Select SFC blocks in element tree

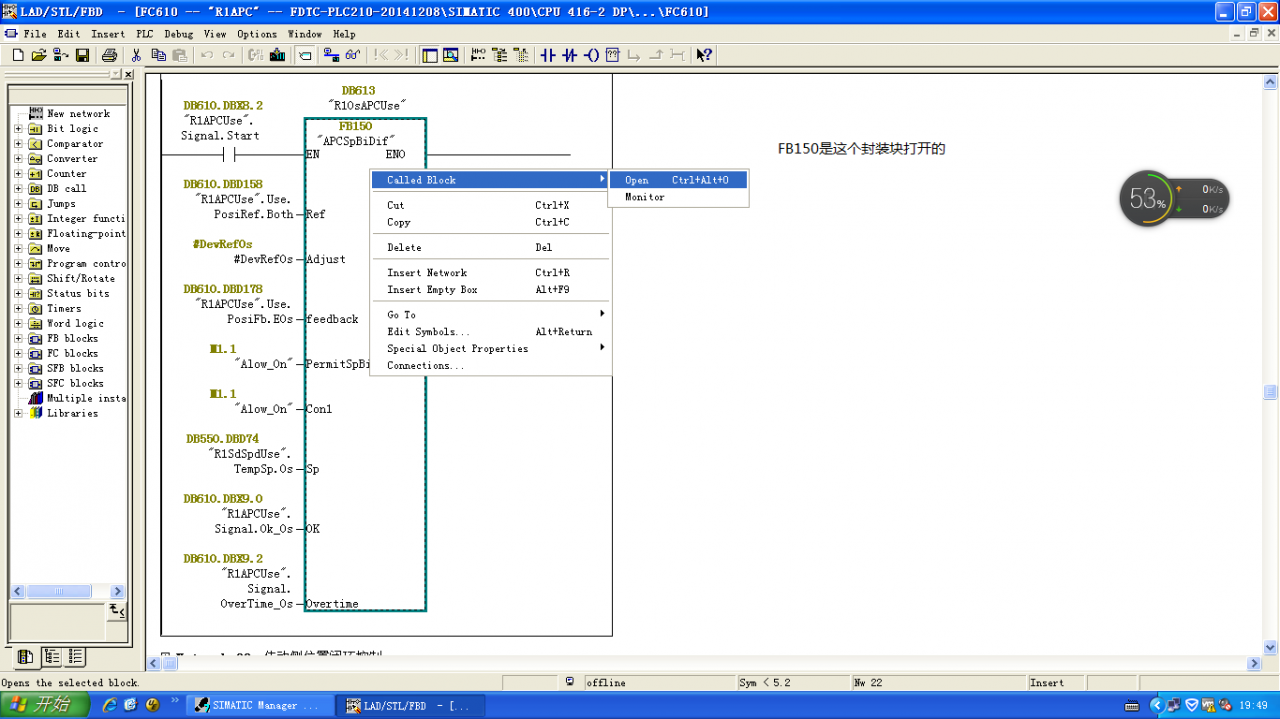click(75, 383)
